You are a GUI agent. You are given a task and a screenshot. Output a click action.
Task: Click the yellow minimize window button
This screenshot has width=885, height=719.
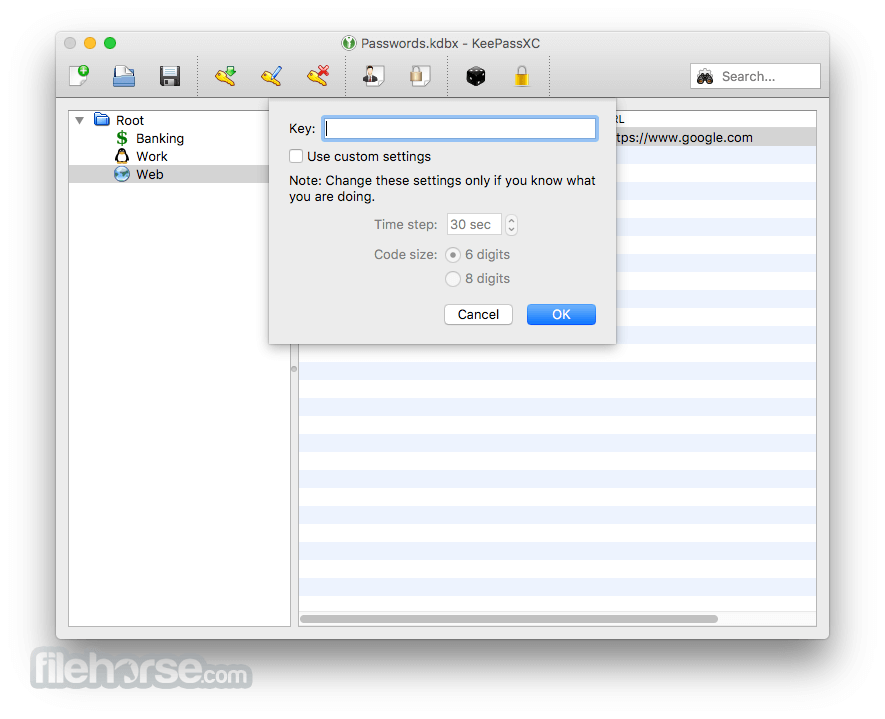(90, 43)
